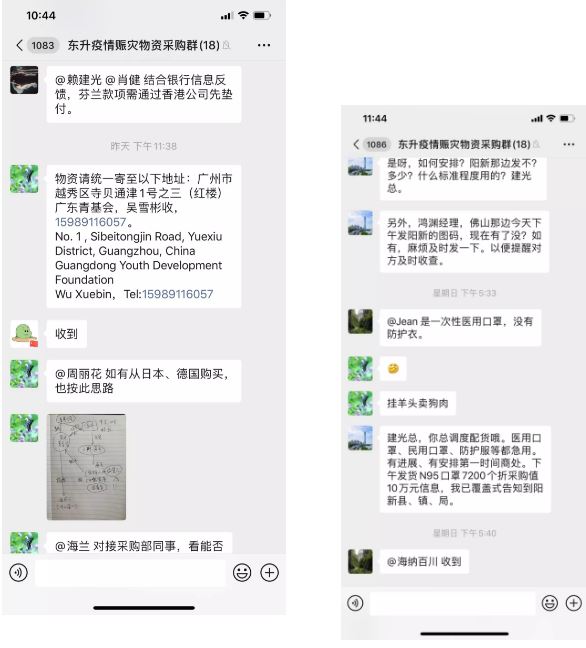Tap the voice input icon in left chat
The width and height of the screenshot is (586, 648).
tap(19, 573)
